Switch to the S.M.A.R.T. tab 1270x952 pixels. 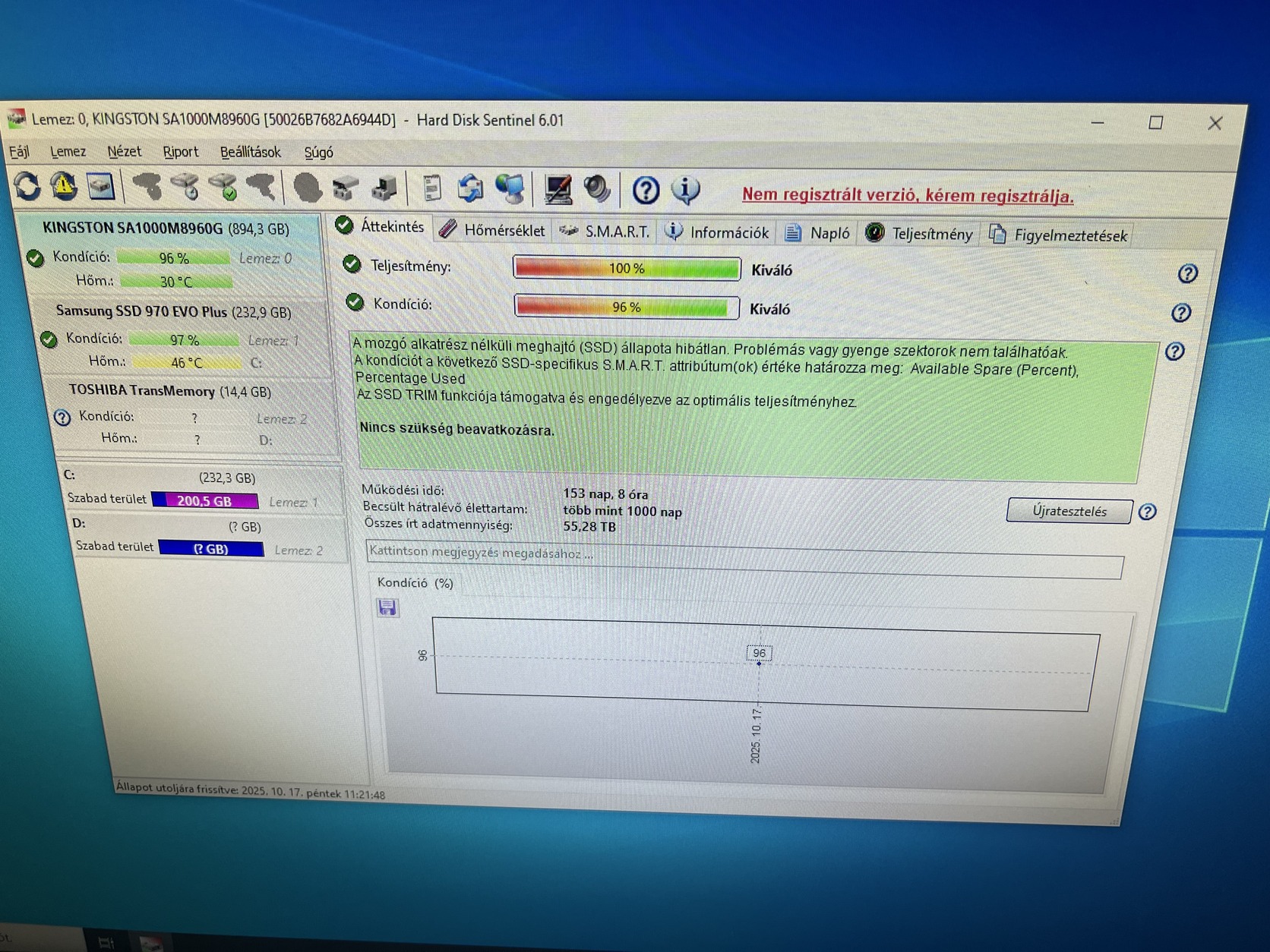(x=605, y=231)
